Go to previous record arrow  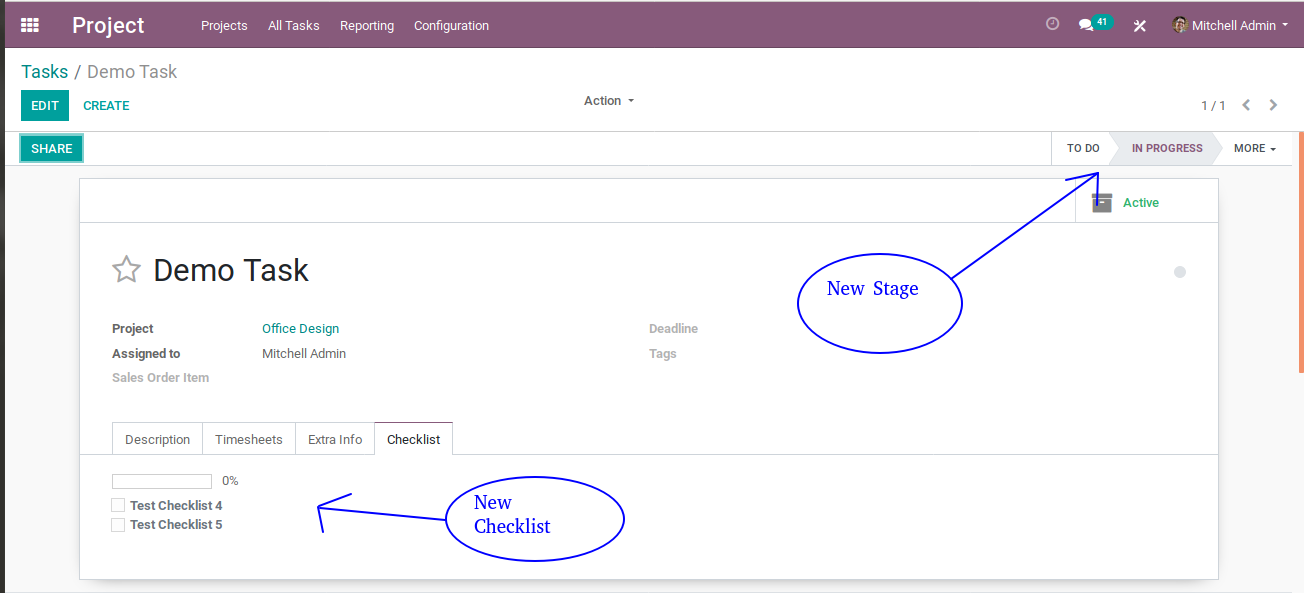pyautogui.click(x=1246, y=105)
